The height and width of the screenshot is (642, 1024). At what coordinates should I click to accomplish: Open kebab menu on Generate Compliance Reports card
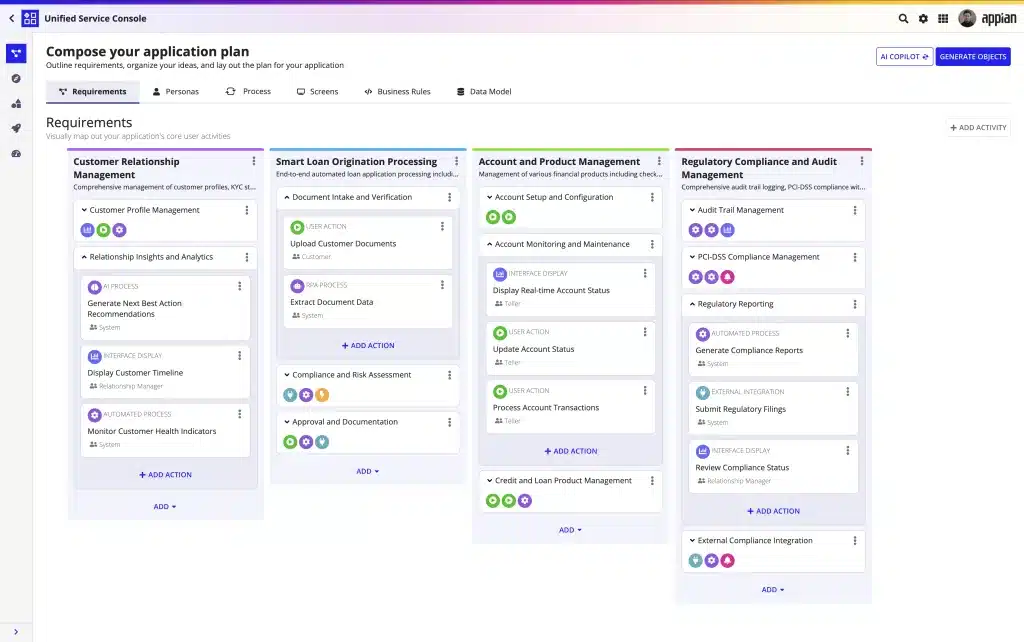848,333
